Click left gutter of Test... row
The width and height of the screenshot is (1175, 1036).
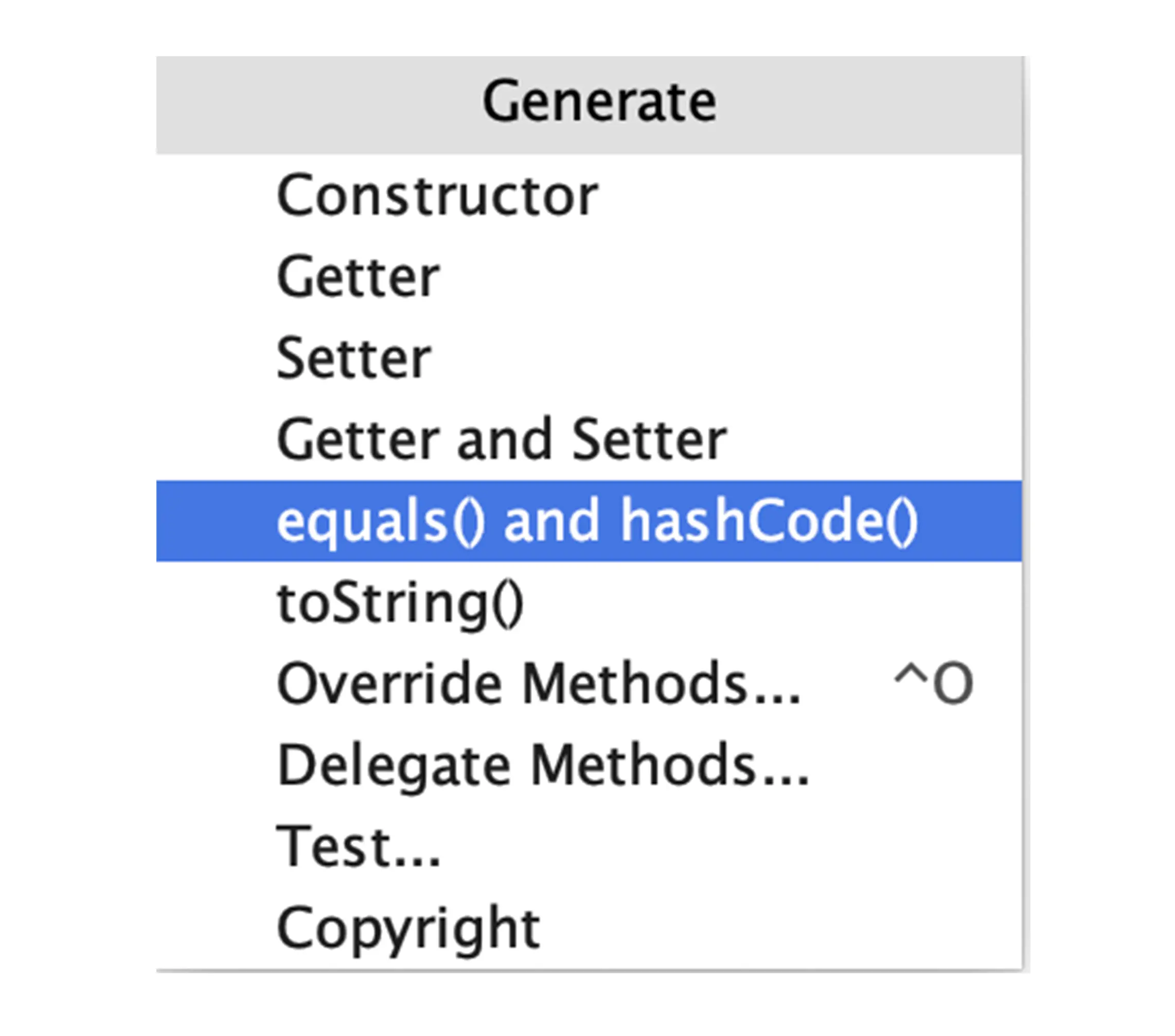[216, 846]
